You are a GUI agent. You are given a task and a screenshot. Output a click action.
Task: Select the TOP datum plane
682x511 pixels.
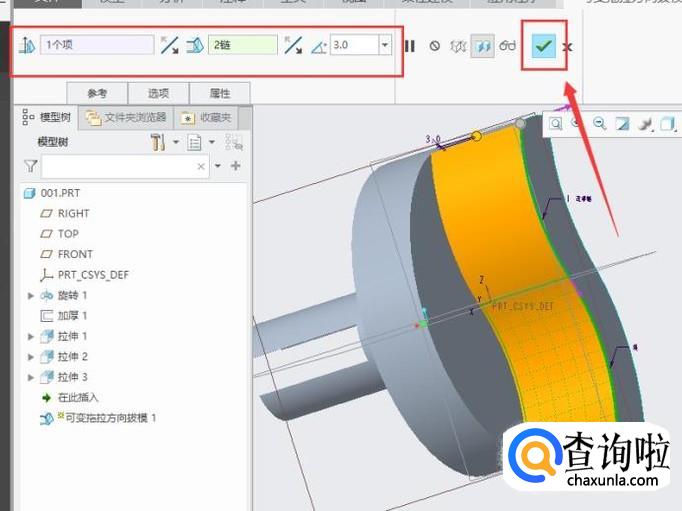pos(59,234)
